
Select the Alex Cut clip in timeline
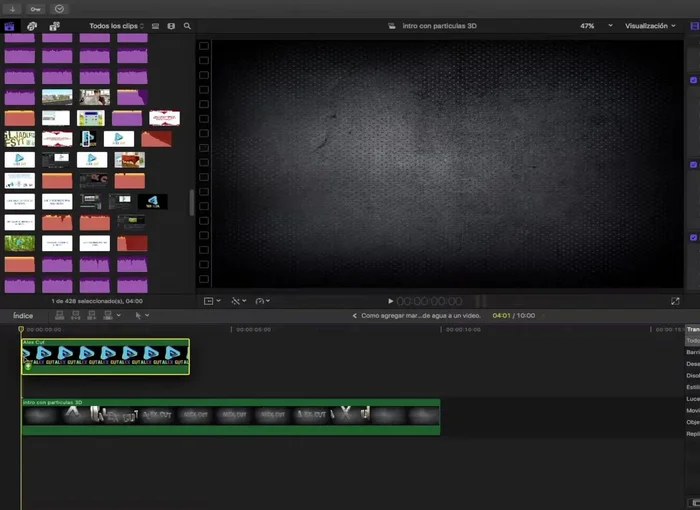(x=105, y=356)
